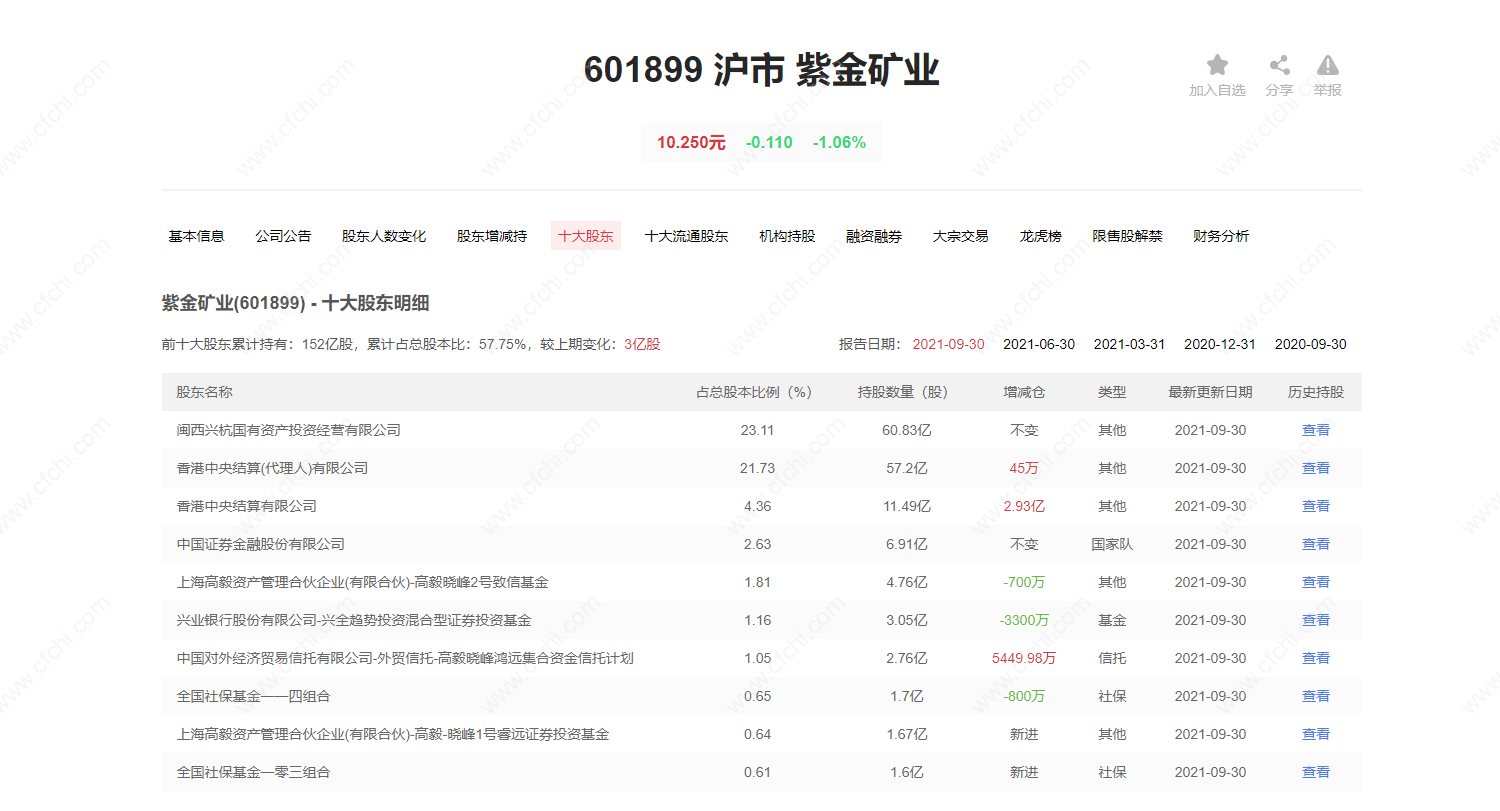Screen dimensions: 1500x811
Task: Click the 占总股本比例(%) column header
Action: point(758,392)
